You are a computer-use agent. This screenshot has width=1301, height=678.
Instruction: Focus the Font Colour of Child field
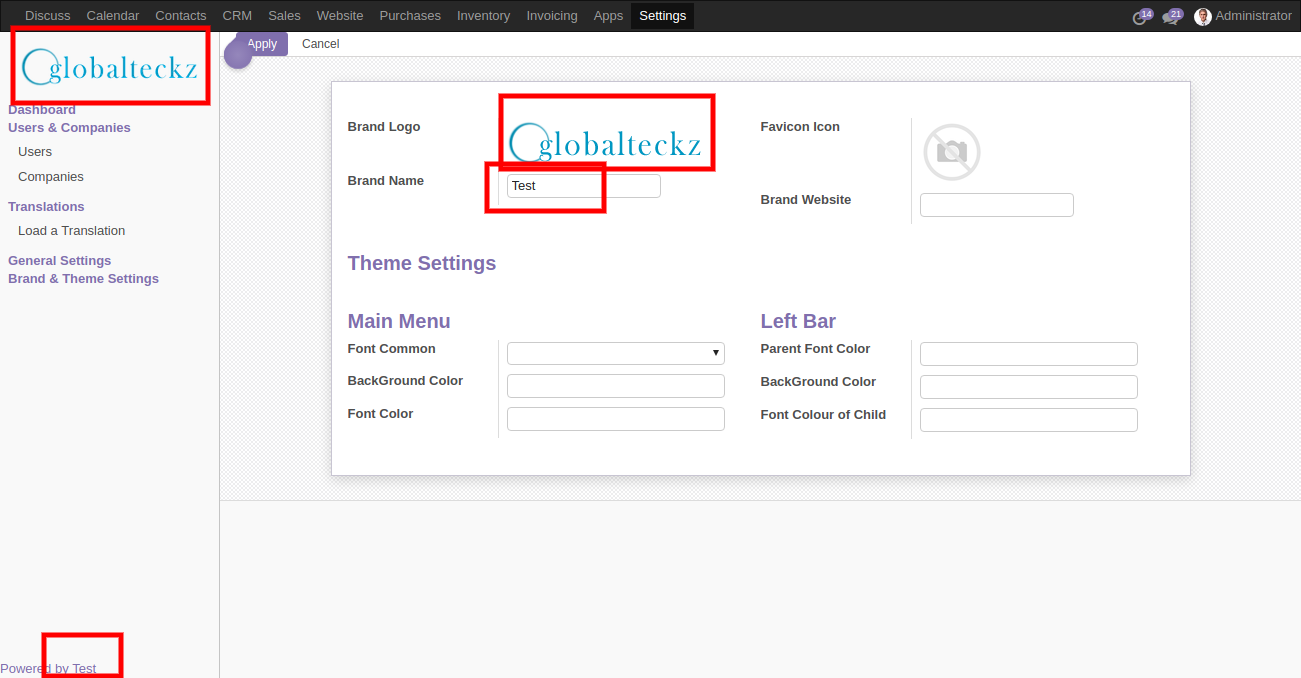pyautogui.click(x=1029, y=420)
